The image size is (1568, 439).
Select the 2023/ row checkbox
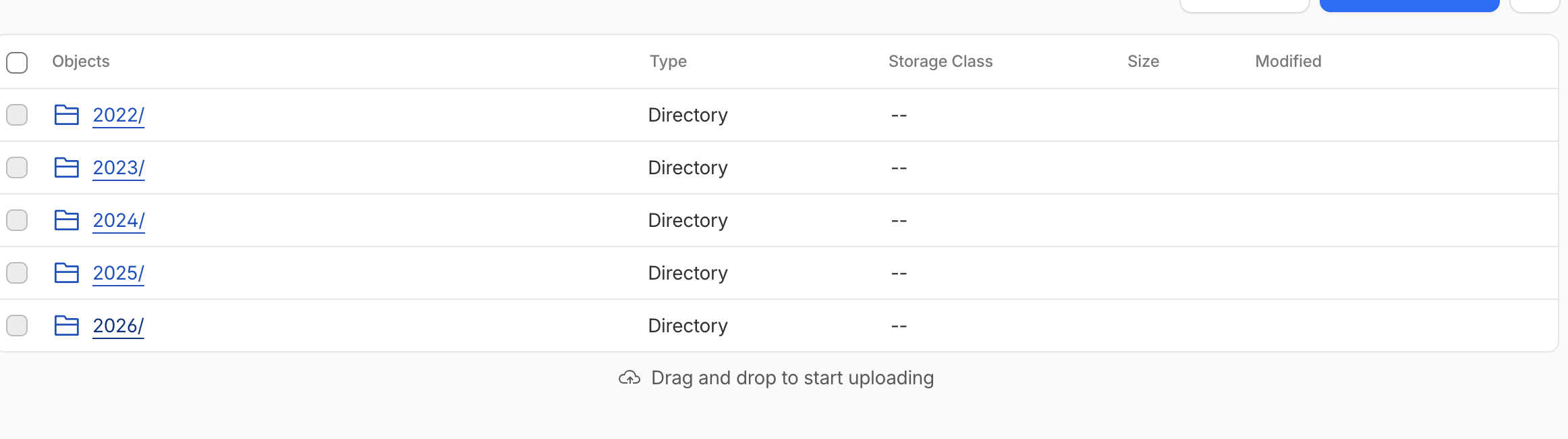(x=17, y=167)
